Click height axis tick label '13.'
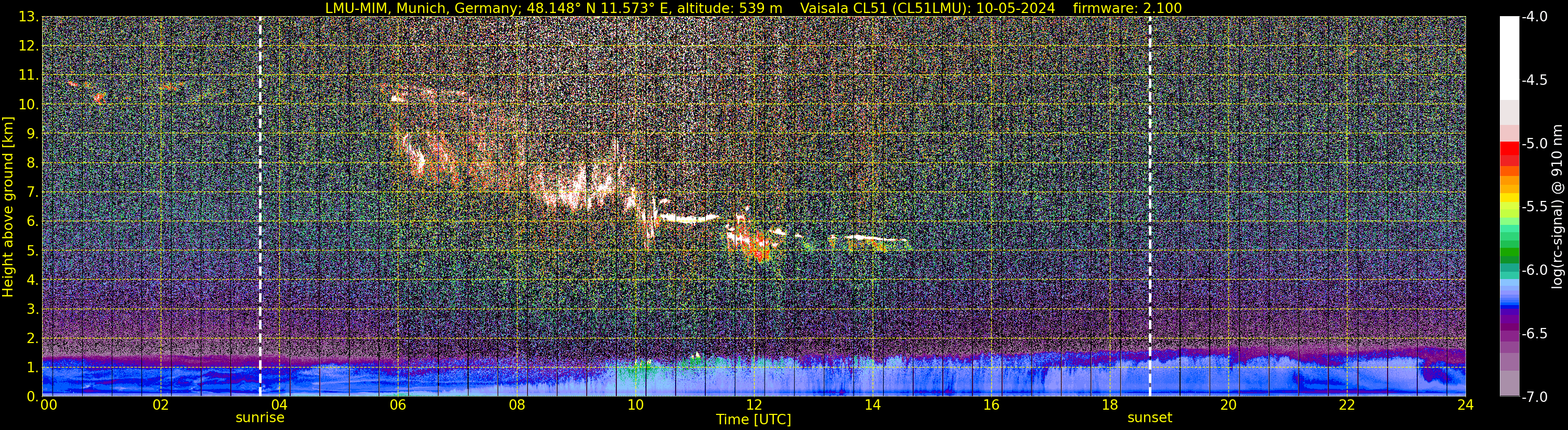 click(x=29, y=17)
